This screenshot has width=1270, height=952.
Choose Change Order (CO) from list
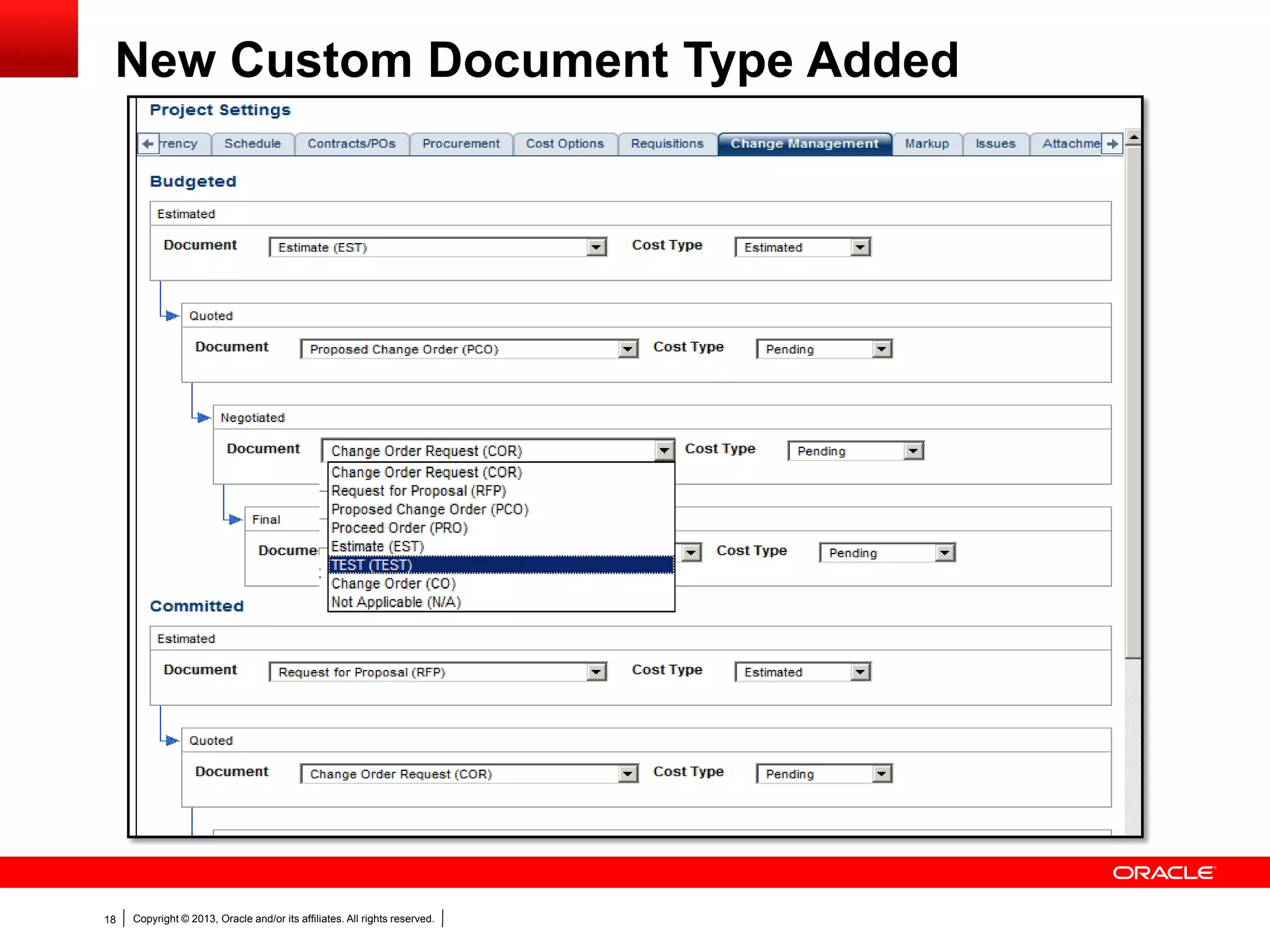[x=501, y=584]
